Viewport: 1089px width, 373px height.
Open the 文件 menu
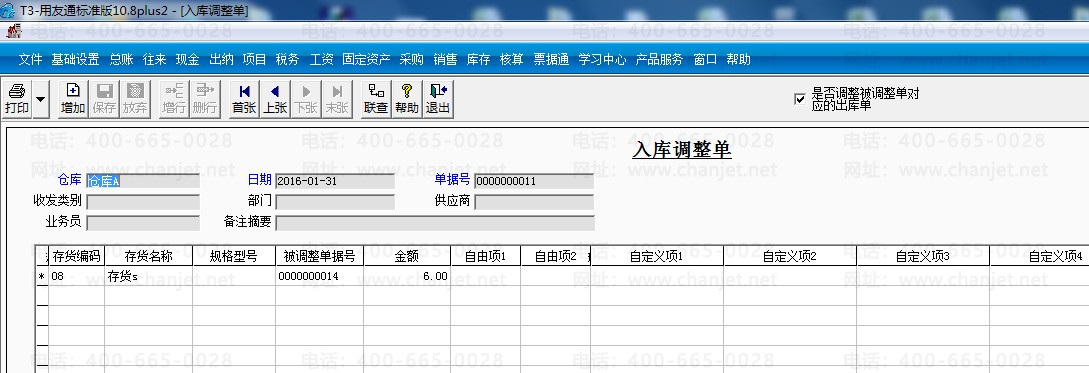pos(31,60)
